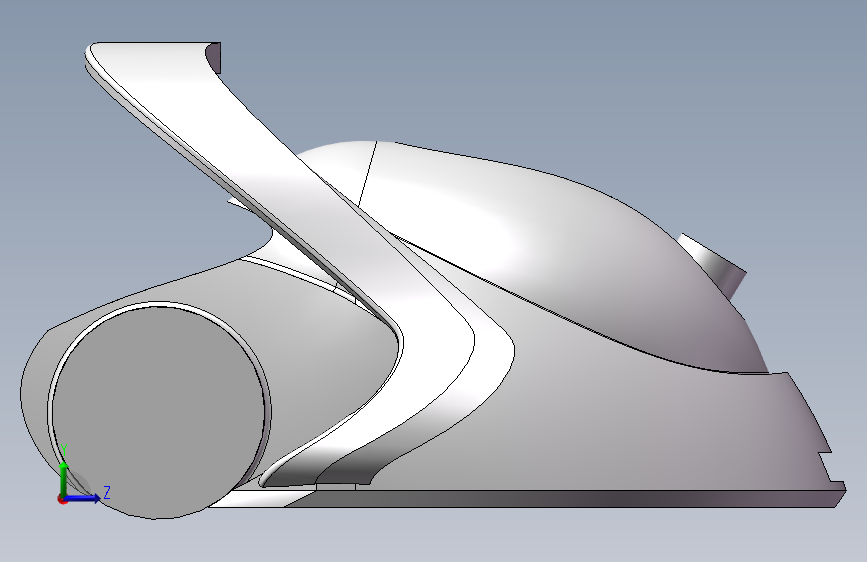Image resolution: width=867 pixels, height=562 pixels.
Task: Select the large round gray front face
Action: click(x=158, y=412)
